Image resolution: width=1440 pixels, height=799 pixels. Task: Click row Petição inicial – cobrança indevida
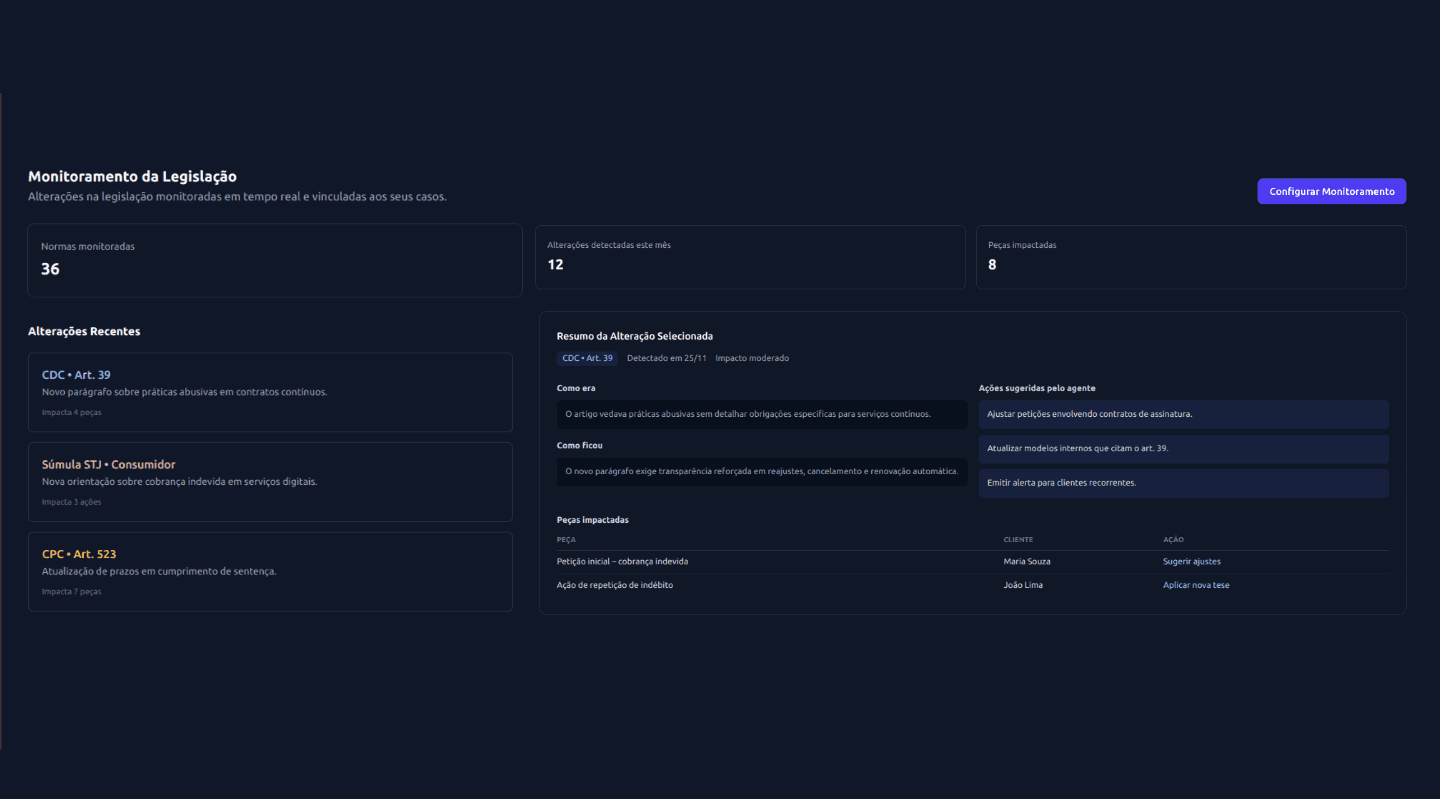click(x=972, y=561)
